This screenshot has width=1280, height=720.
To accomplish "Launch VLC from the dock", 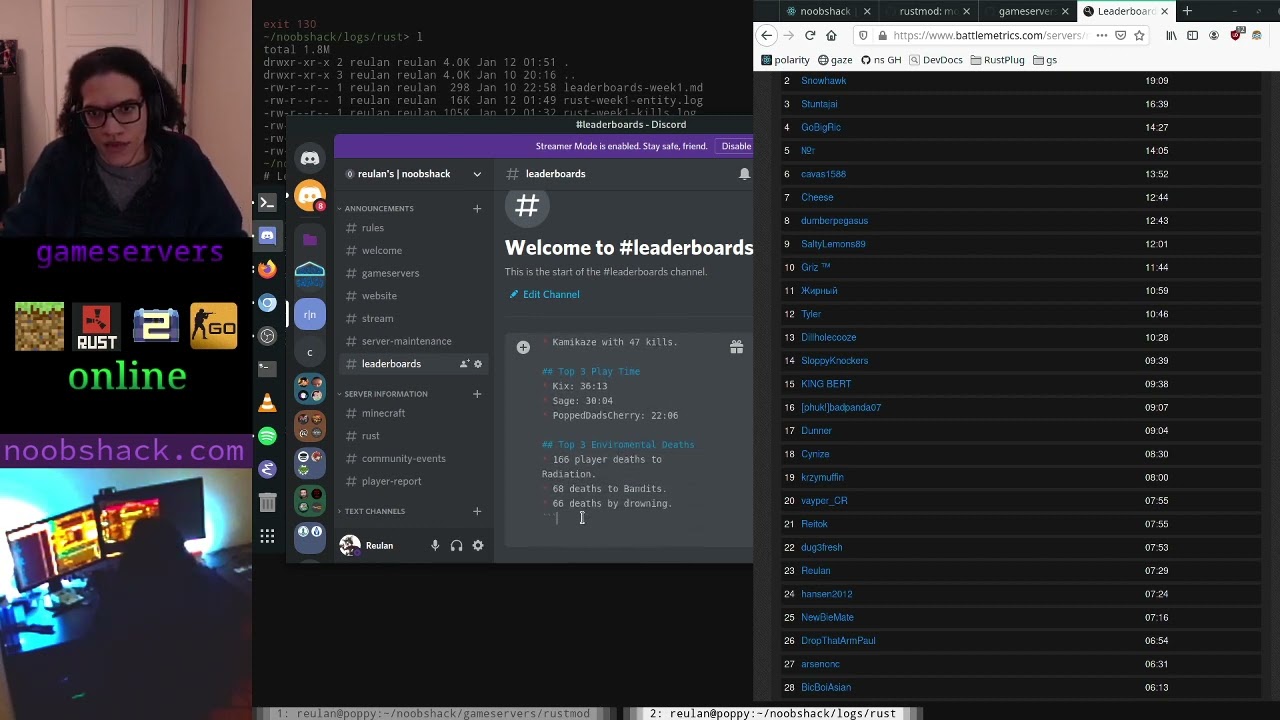I will pyautogui.click(x=267, y=402).
